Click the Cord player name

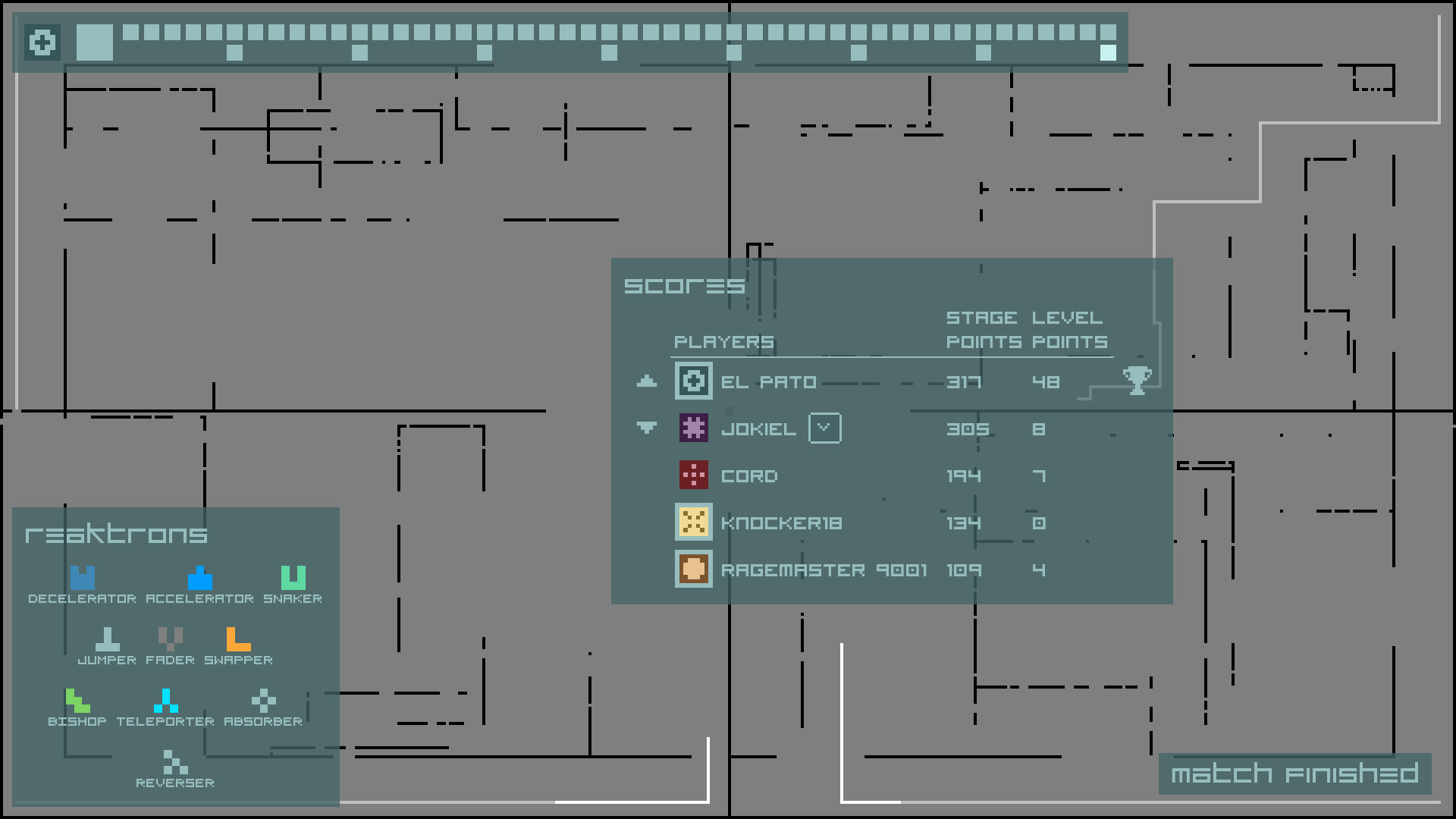tap(749, 476)
